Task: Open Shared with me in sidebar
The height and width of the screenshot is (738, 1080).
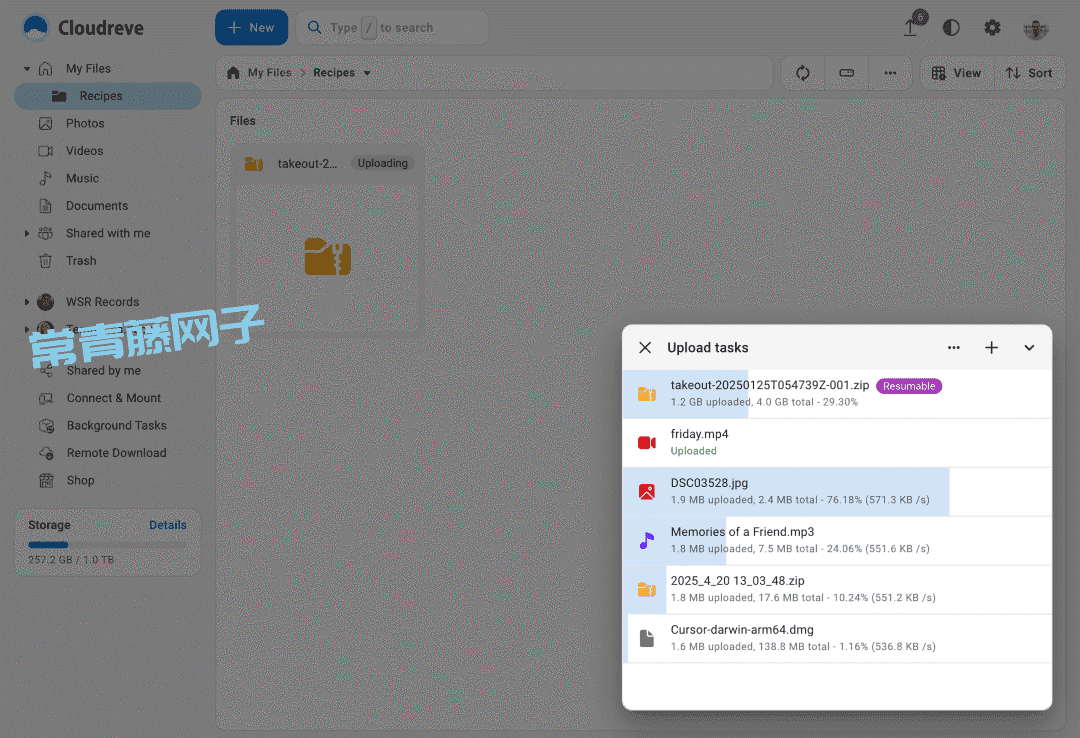Action: (x=108, y=234)
